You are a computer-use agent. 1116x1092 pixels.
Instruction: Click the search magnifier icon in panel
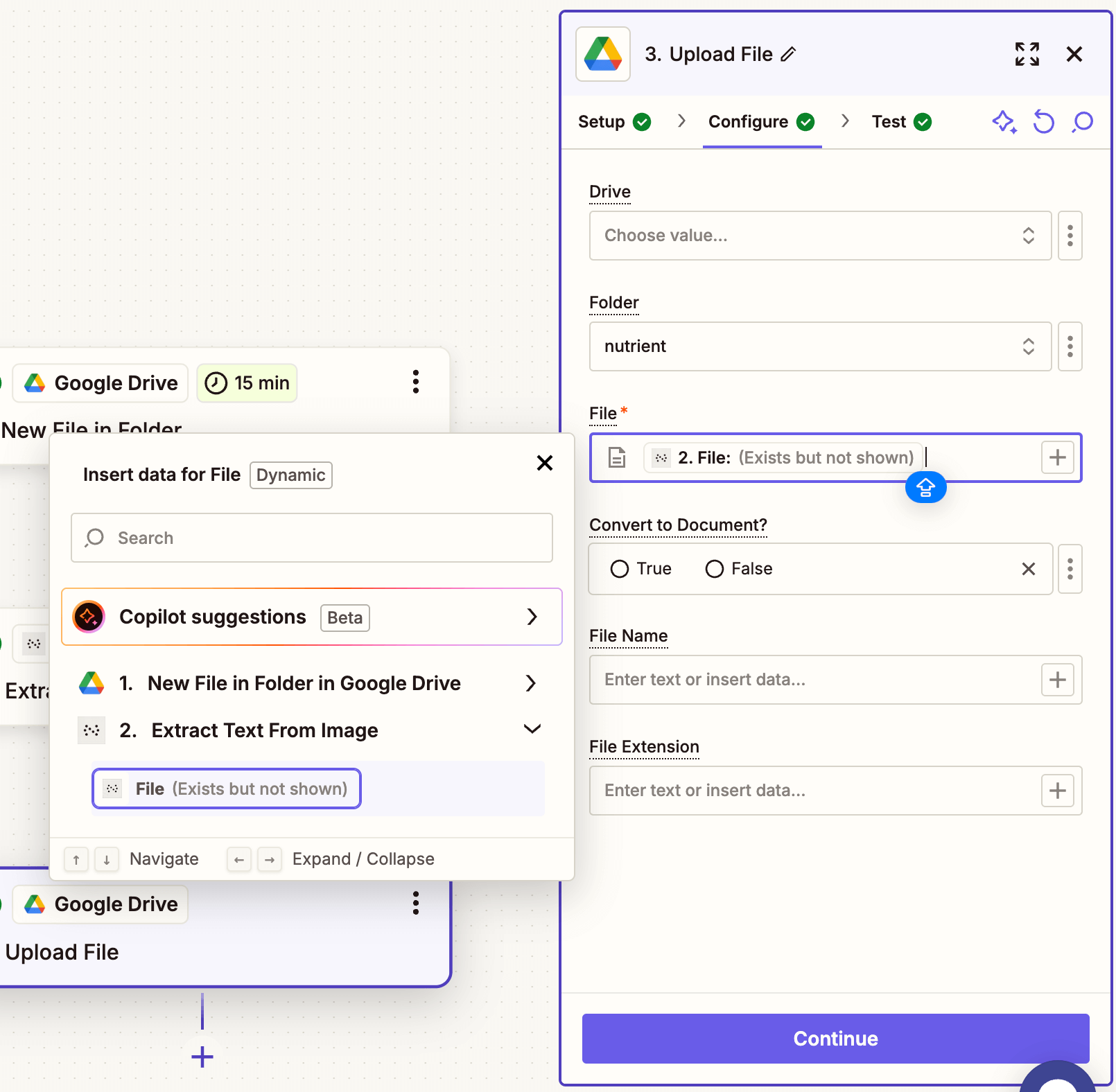[1082, 122]
